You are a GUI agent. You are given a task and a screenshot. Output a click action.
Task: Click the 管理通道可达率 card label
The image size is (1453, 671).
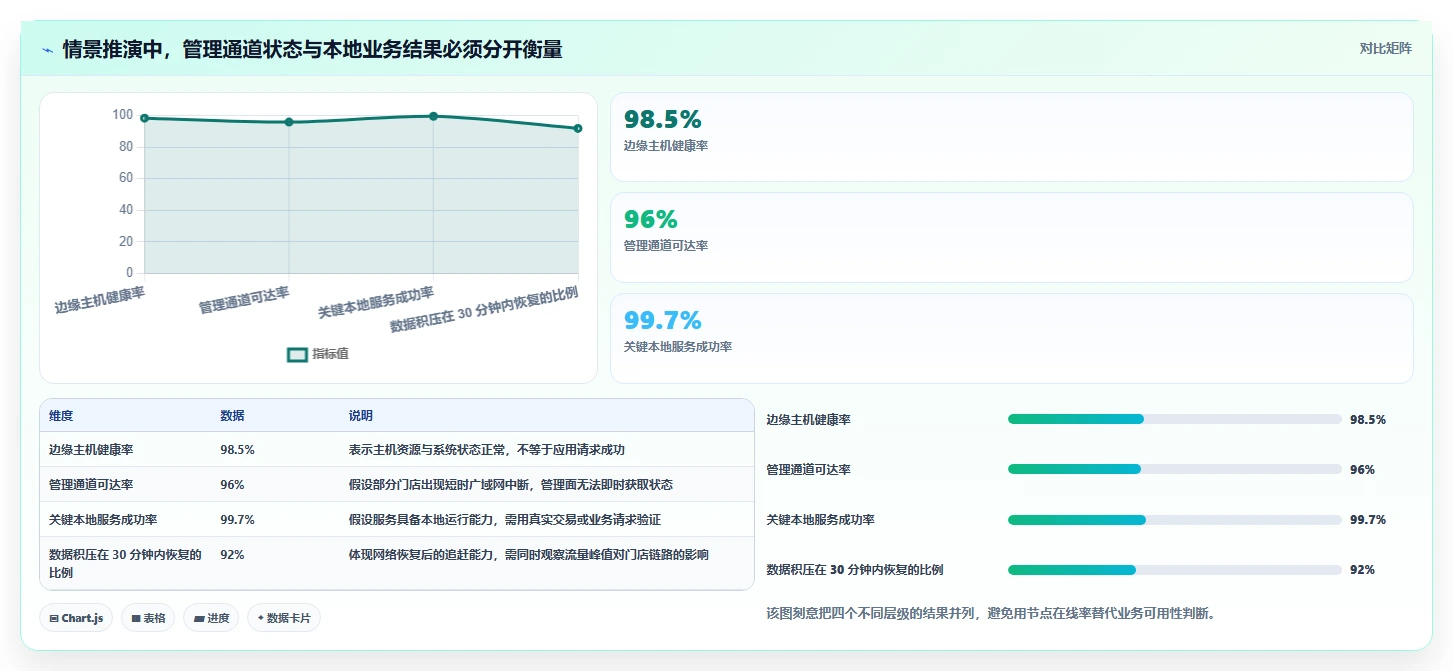[666, 246]
